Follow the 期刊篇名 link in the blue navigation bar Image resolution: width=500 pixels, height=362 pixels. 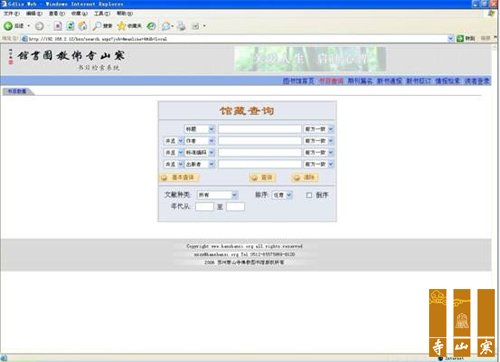[360, 81]
